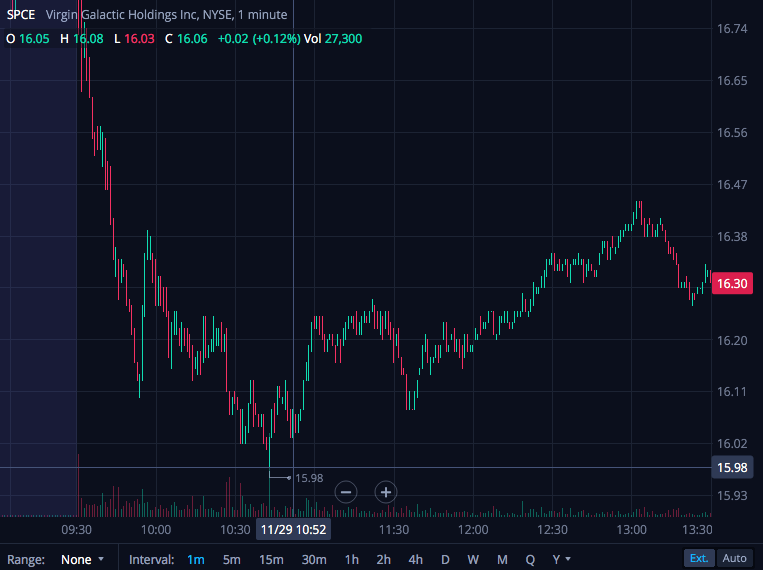Open the Range None dropdown
The image size is (763, 570).
coord(82,559)
